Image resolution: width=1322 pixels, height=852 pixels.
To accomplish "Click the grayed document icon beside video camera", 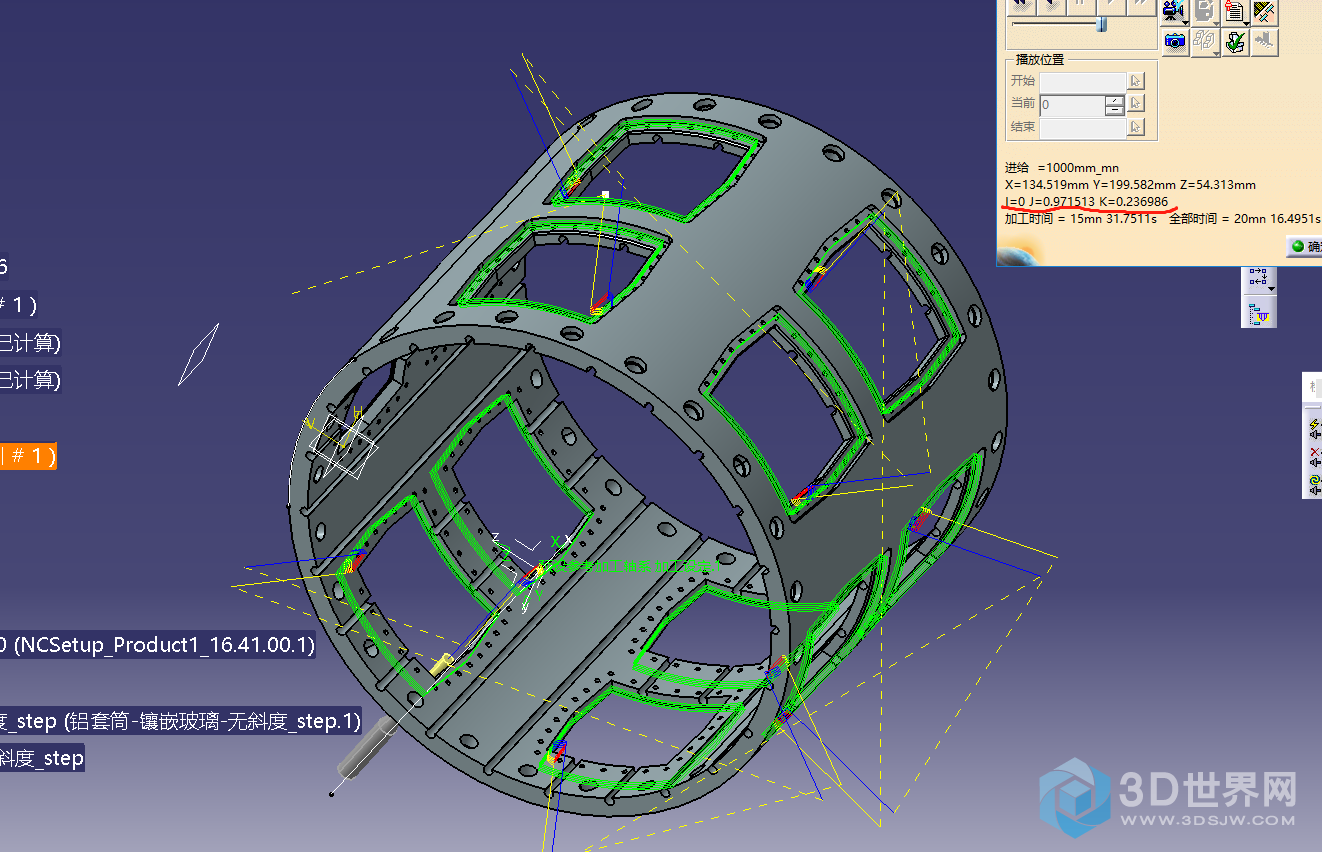I will point(1205,11).
